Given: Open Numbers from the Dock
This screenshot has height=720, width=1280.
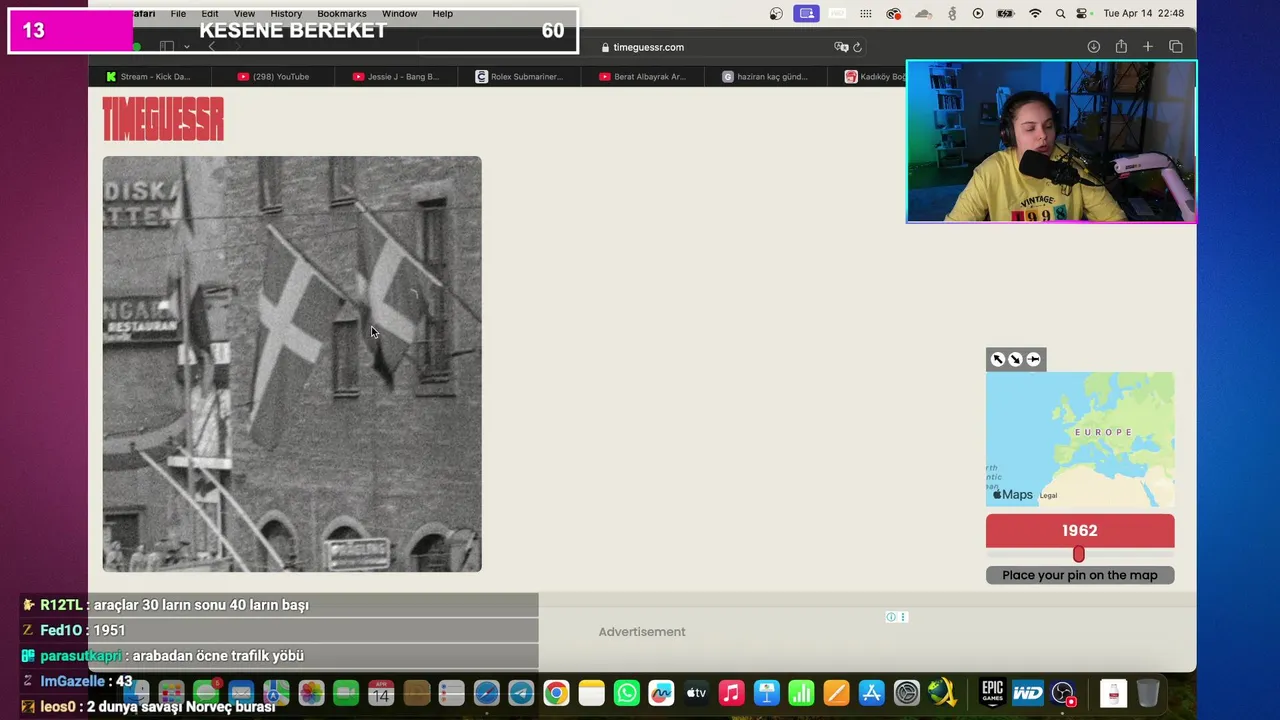Looking at the screenshot, I should click(801, 693).
